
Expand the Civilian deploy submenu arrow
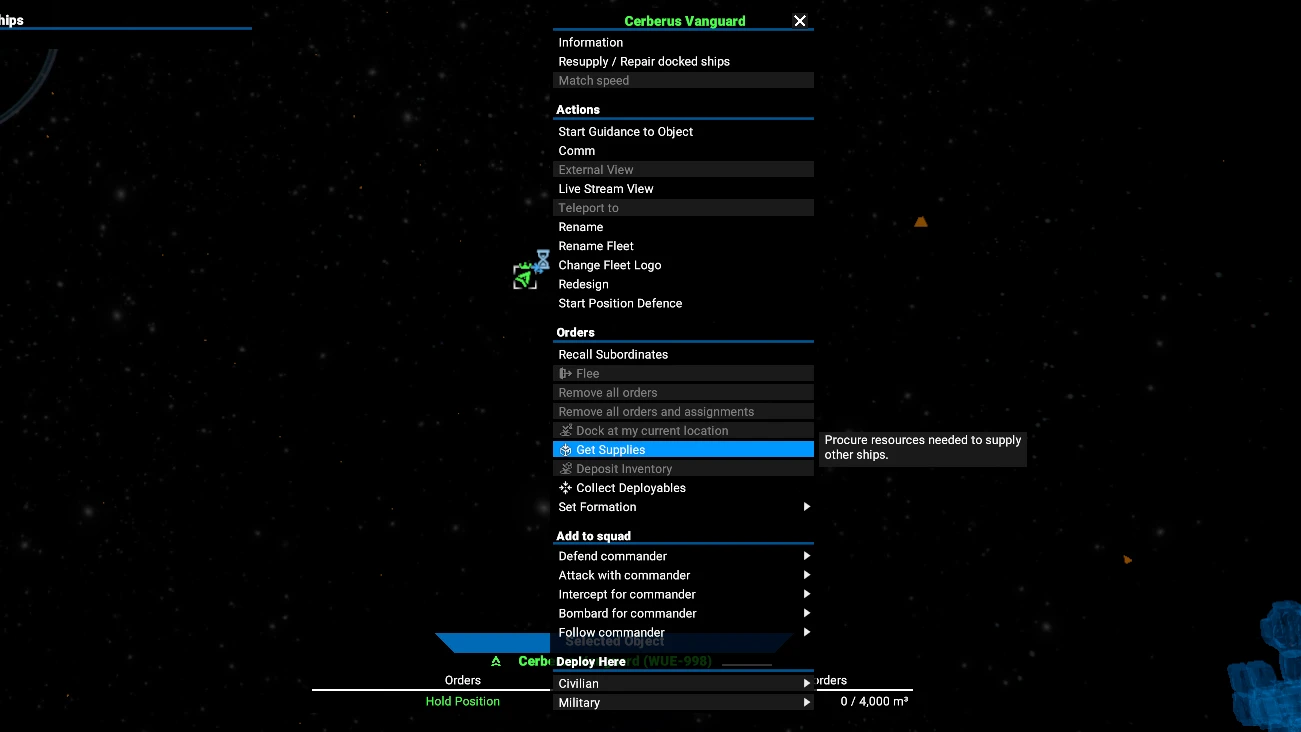(x=806, y=683)
